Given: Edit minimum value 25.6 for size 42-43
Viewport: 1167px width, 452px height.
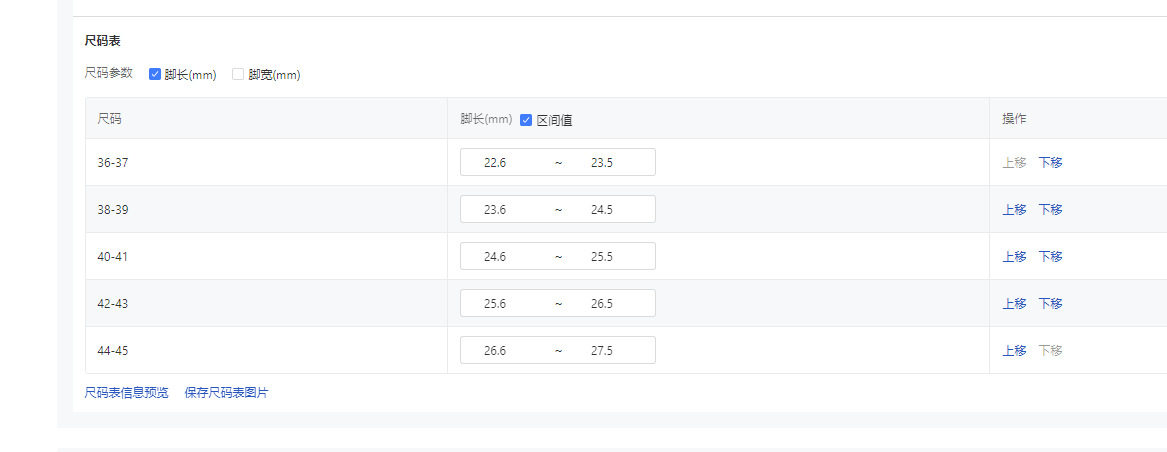Looking at the screenshot, I should tap(495, 303).
